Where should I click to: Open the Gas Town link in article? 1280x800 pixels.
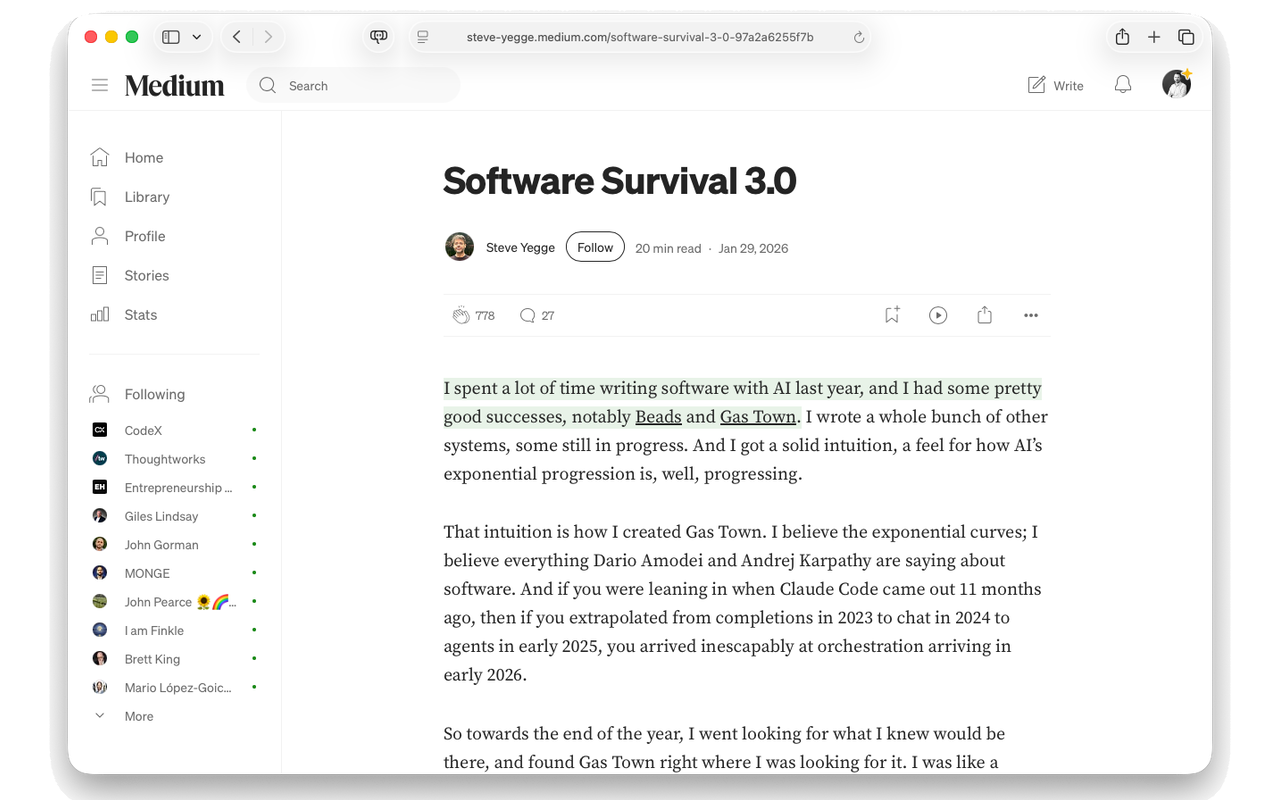[758, 417]
